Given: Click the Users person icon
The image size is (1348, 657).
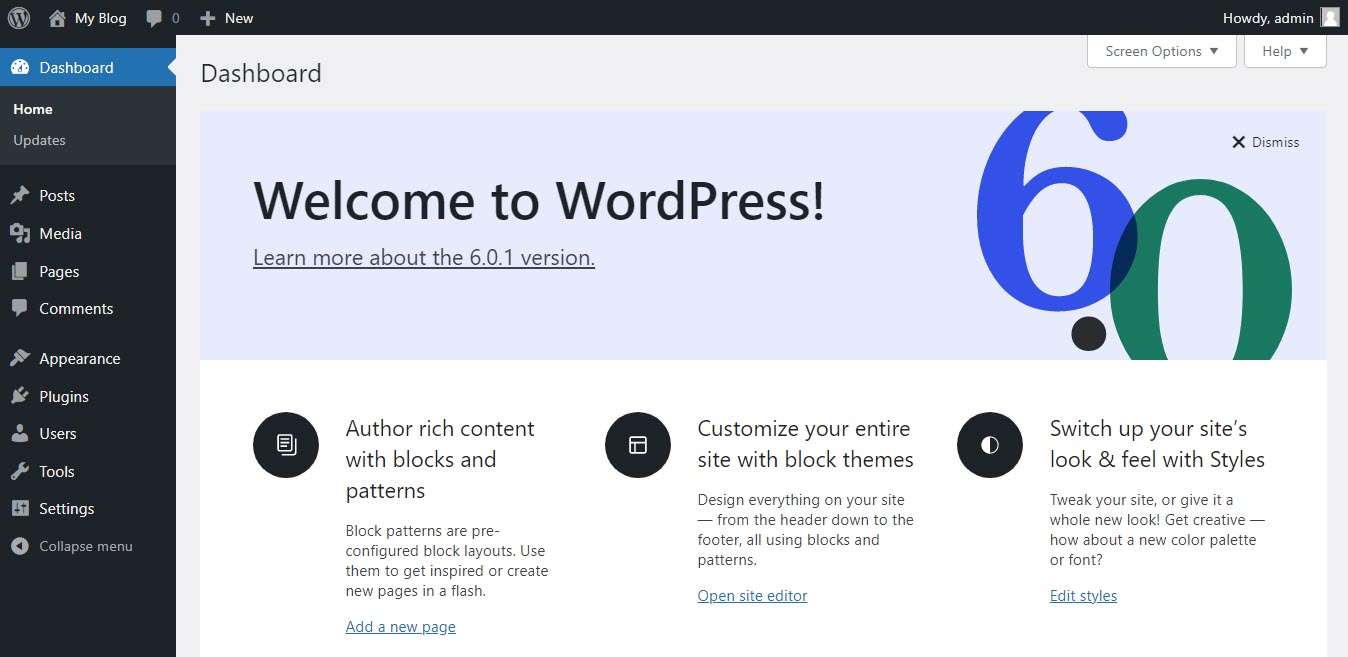Looking at the screenshot, I should [20, 433].
